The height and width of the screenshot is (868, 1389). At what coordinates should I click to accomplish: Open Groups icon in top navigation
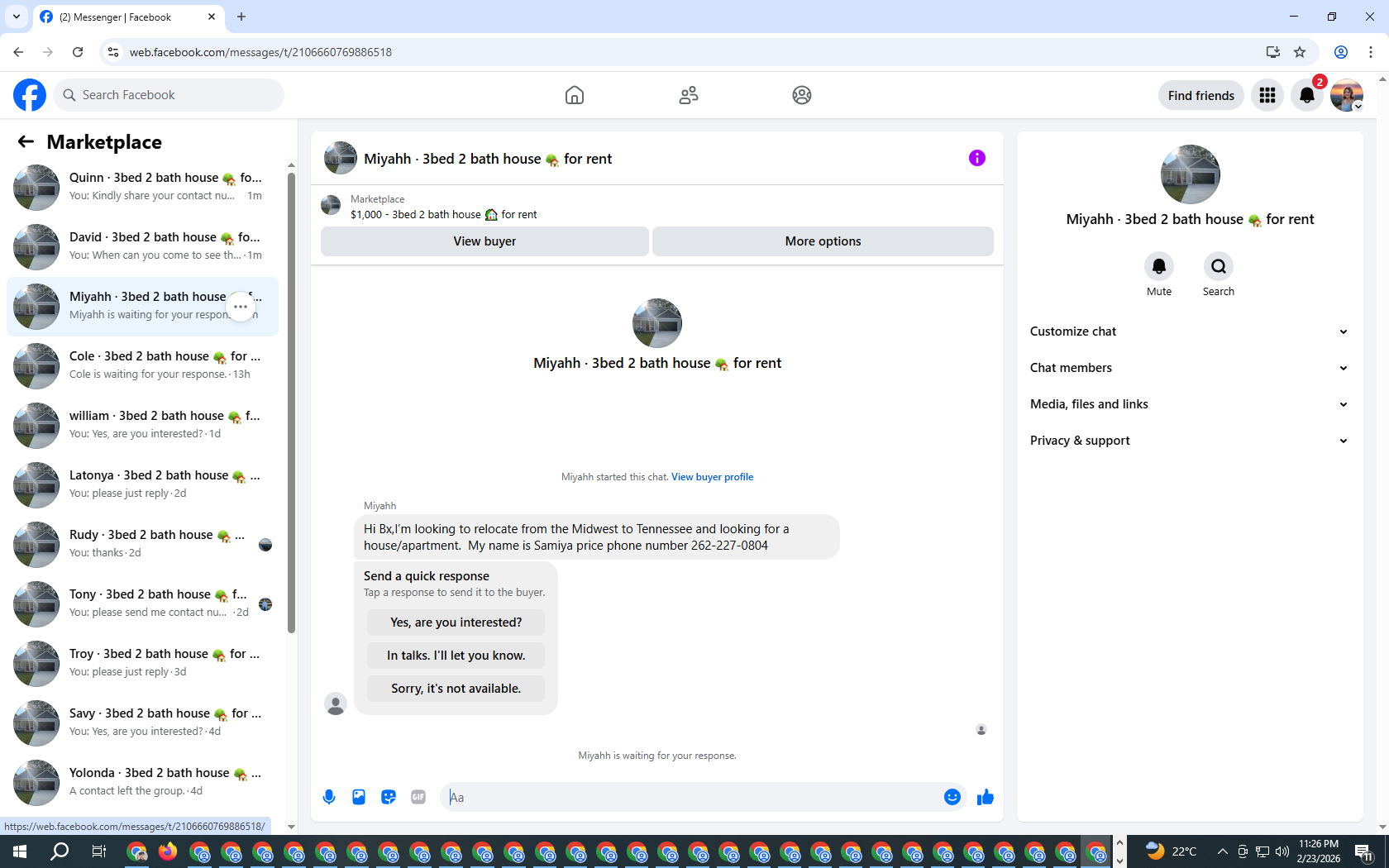[802, 95]
